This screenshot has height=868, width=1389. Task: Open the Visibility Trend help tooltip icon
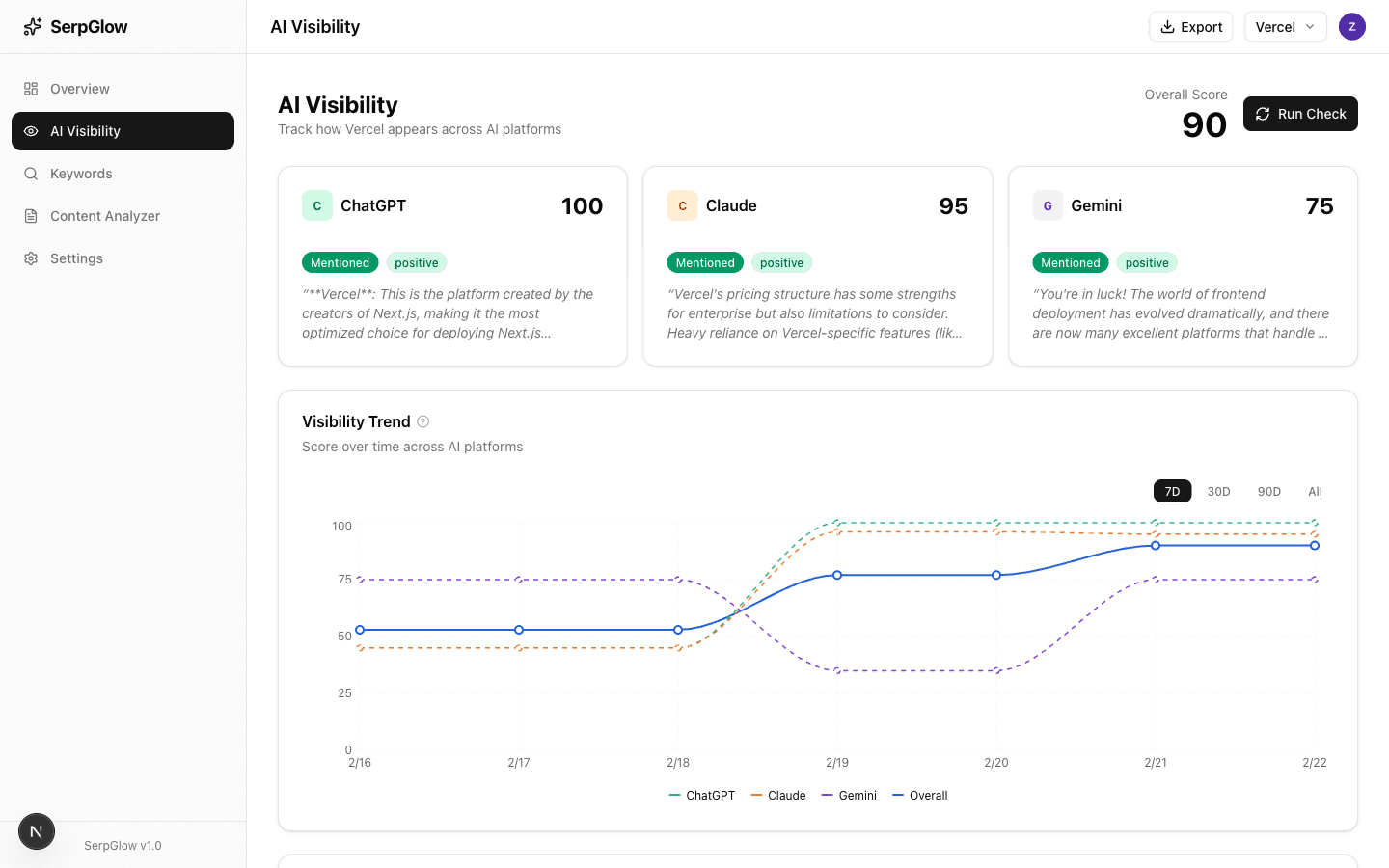coord(422,421)
